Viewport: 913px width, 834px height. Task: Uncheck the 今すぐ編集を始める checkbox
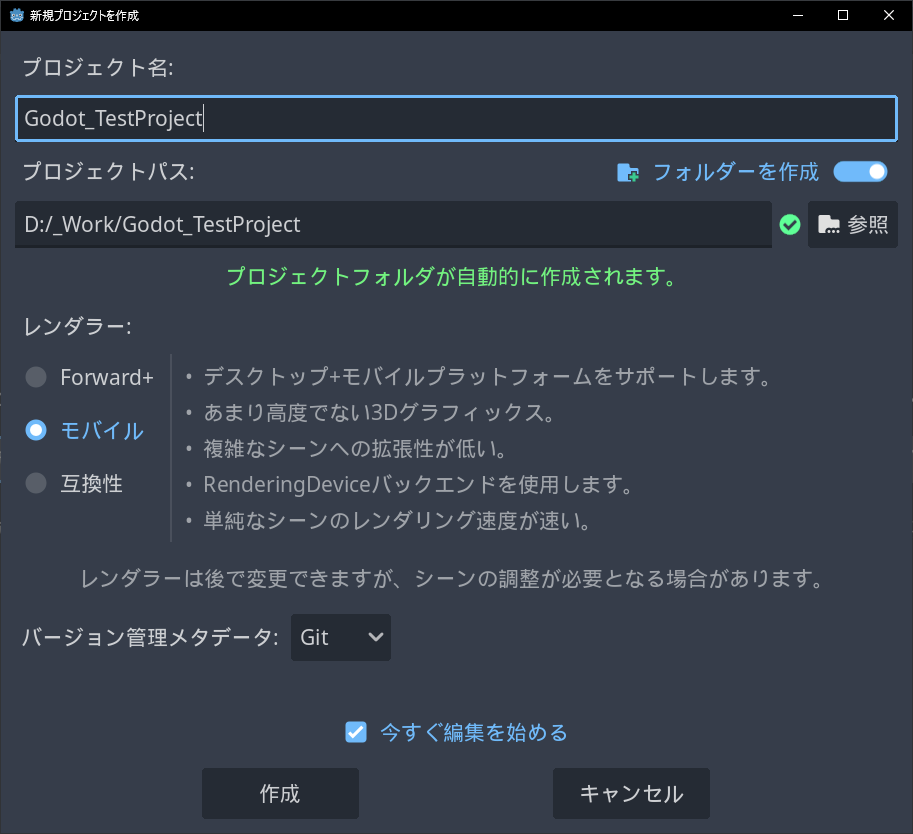click(356, 732)
